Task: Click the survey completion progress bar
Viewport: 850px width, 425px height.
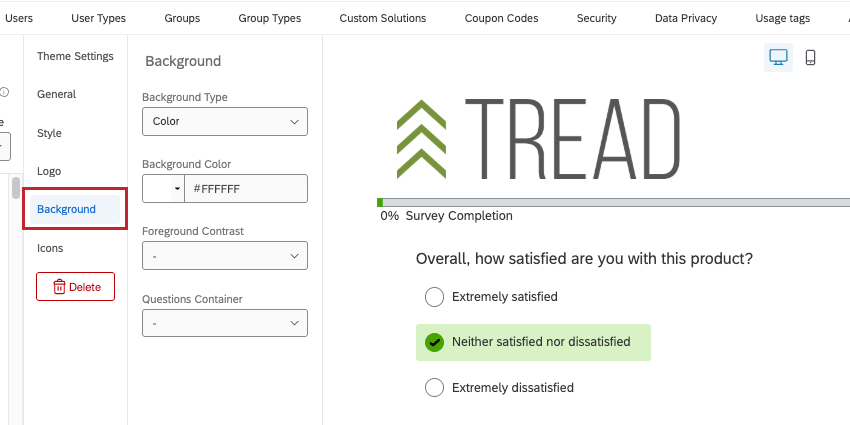Action: (612, 202)
